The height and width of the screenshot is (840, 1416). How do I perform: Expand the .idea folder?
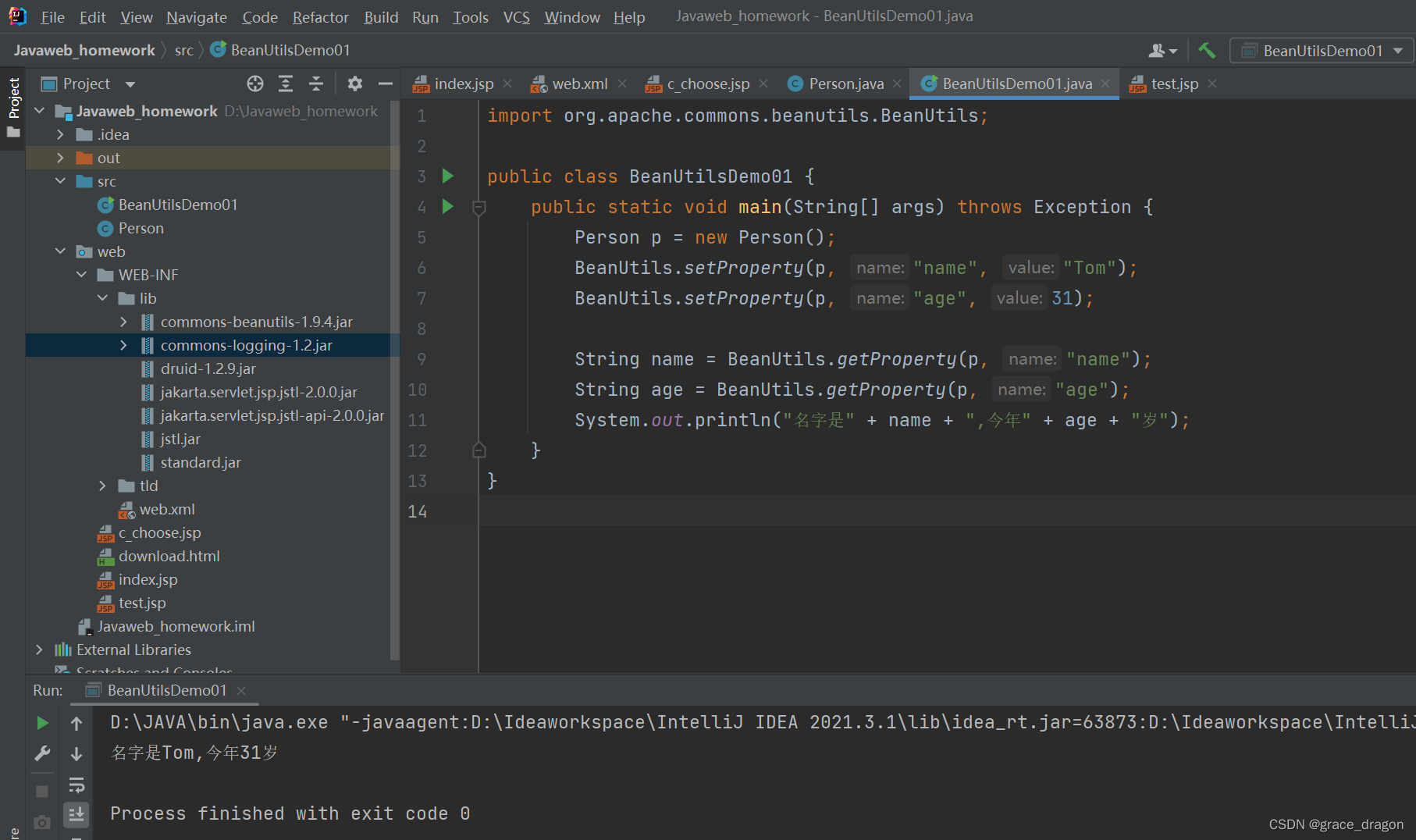pyautogui.click(x=60, y=134)
